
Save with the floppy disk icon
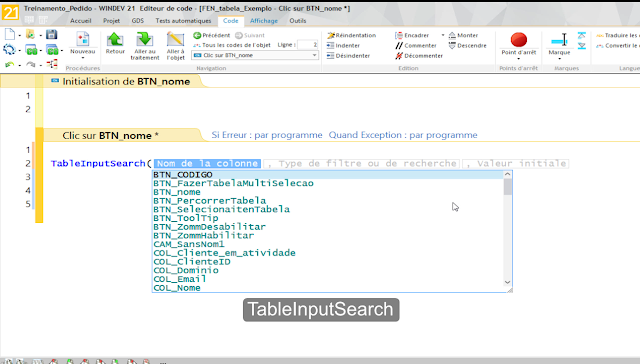click(x=51, y=35)
